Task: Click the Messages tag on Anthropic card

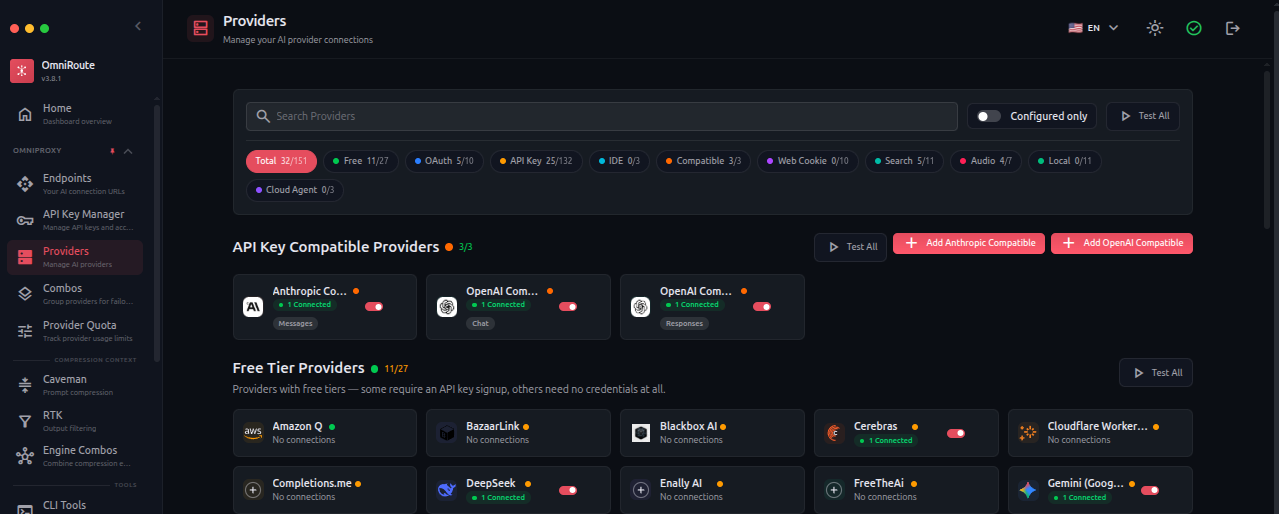Action: click(x=295, y=324)
